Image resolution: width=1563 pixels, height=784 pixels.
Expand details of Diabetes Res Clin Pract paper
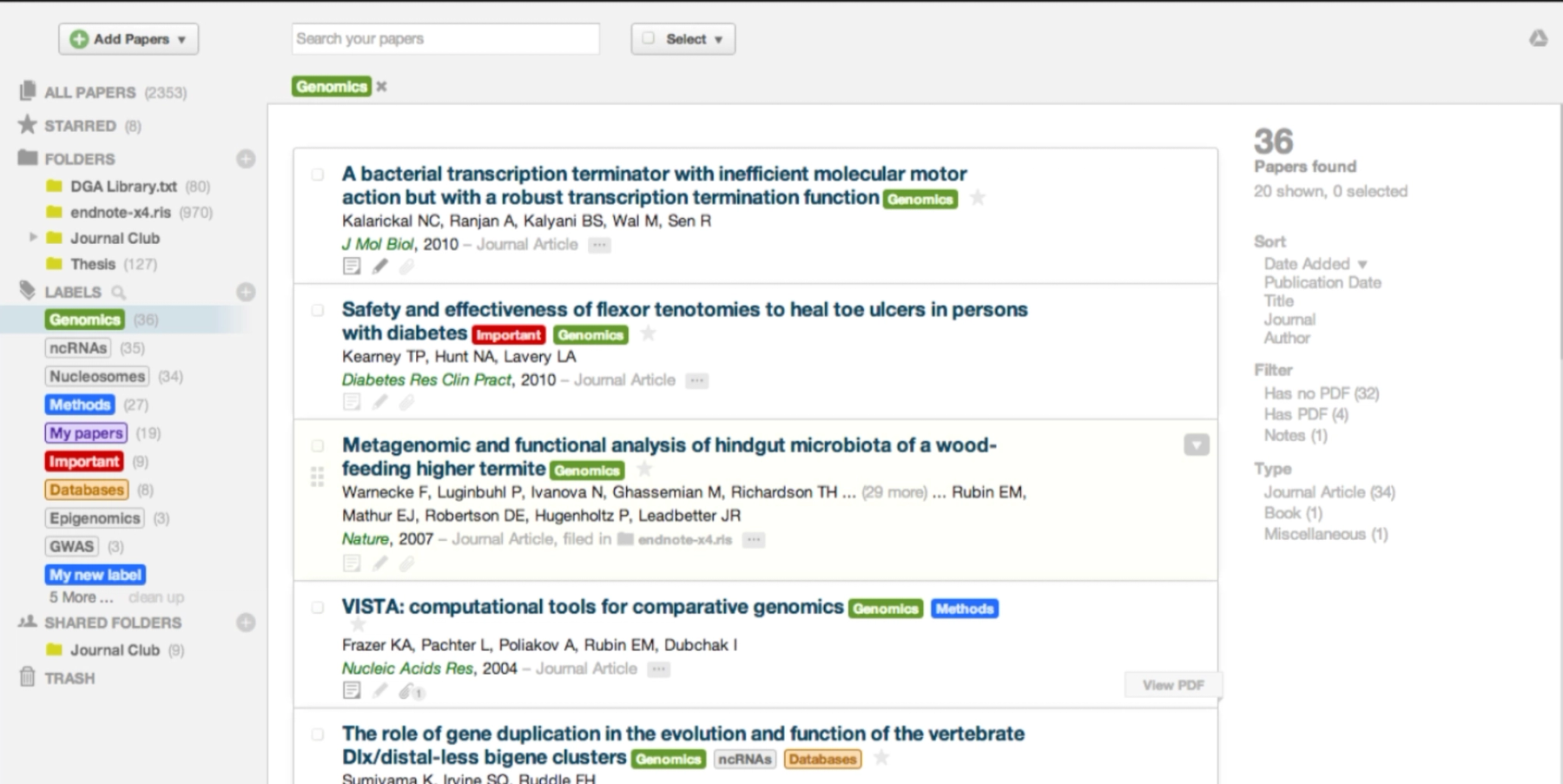tap(696, 380)
